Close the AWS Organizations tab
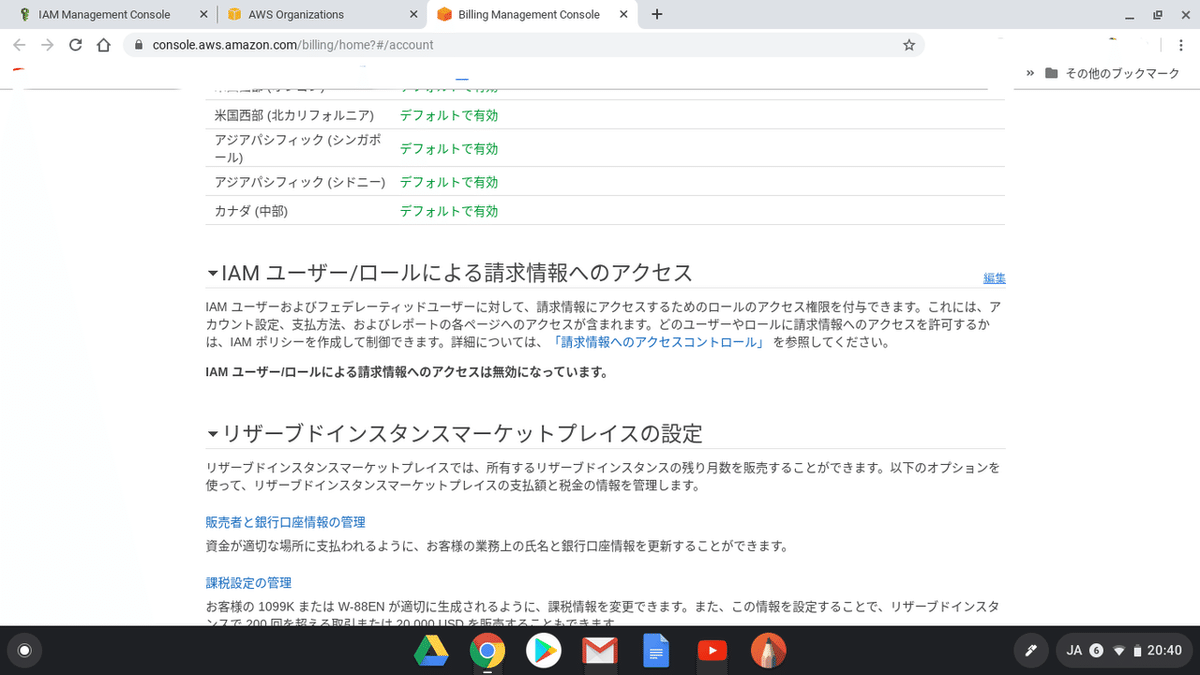Screen dimensions: 1200x675 coord(413,15)
